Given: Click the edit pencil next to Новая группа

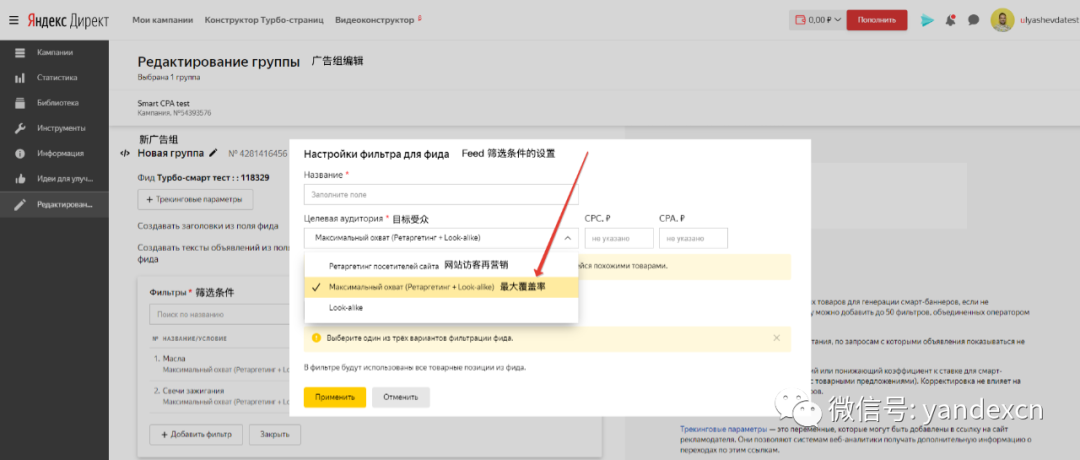Looking at the screenshot, I should (214, 153).
